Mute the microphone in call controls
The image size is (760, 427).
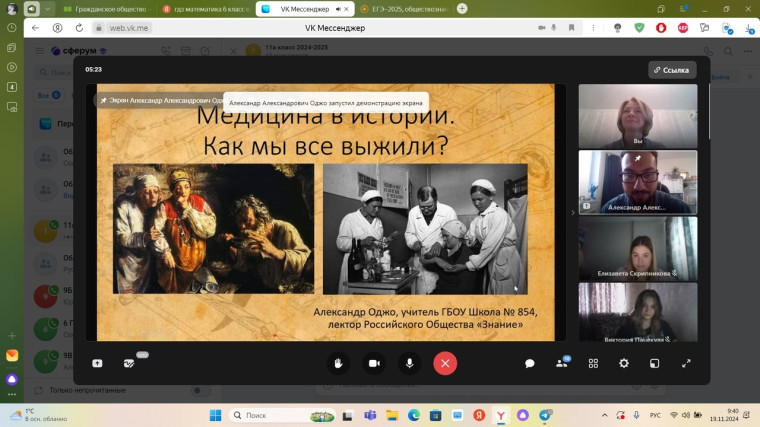point(410,364)
